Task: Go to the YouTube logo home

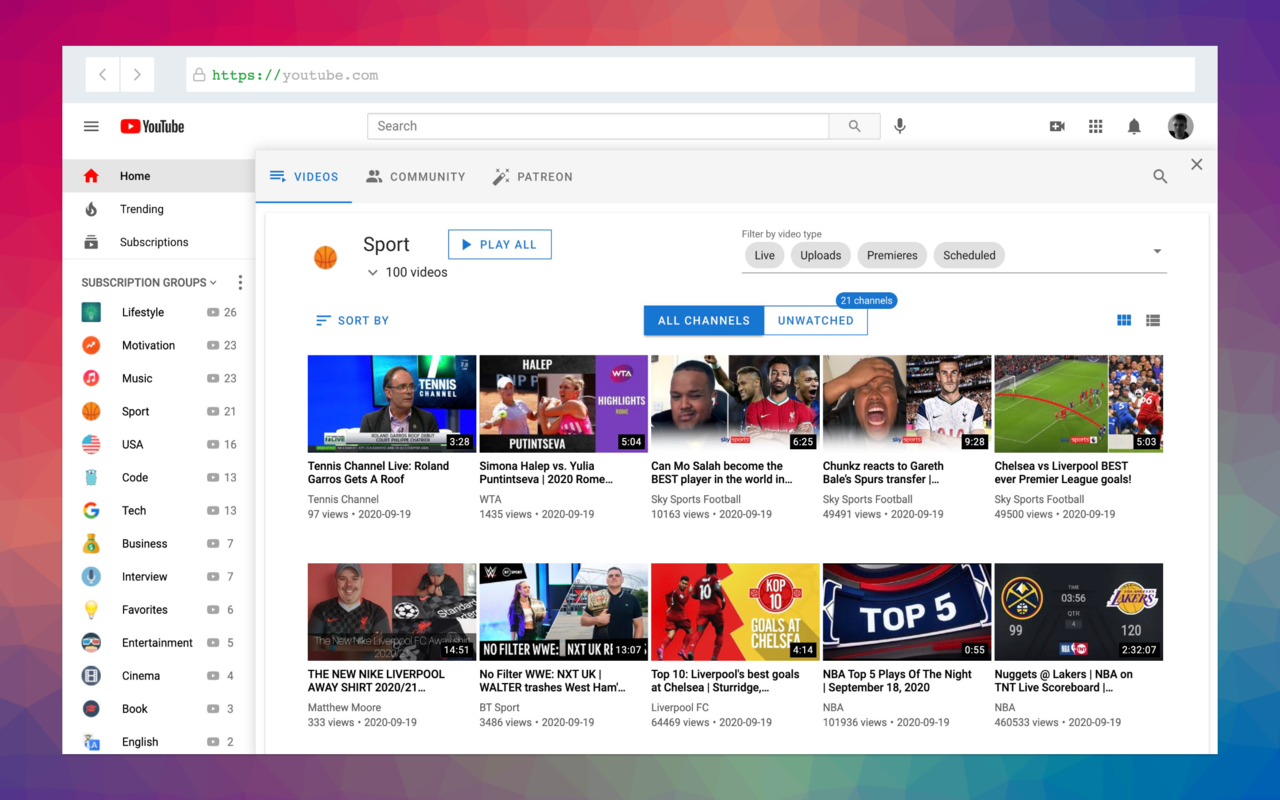Action: (x=152, y=126)
